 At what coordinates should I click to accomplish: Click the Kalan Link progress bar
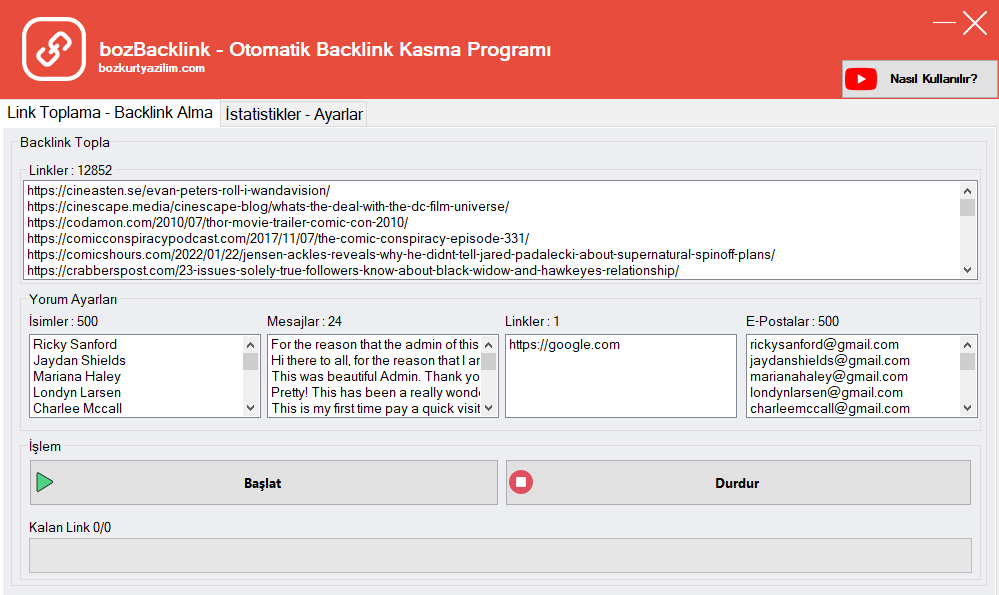click(x=500, y=556)
